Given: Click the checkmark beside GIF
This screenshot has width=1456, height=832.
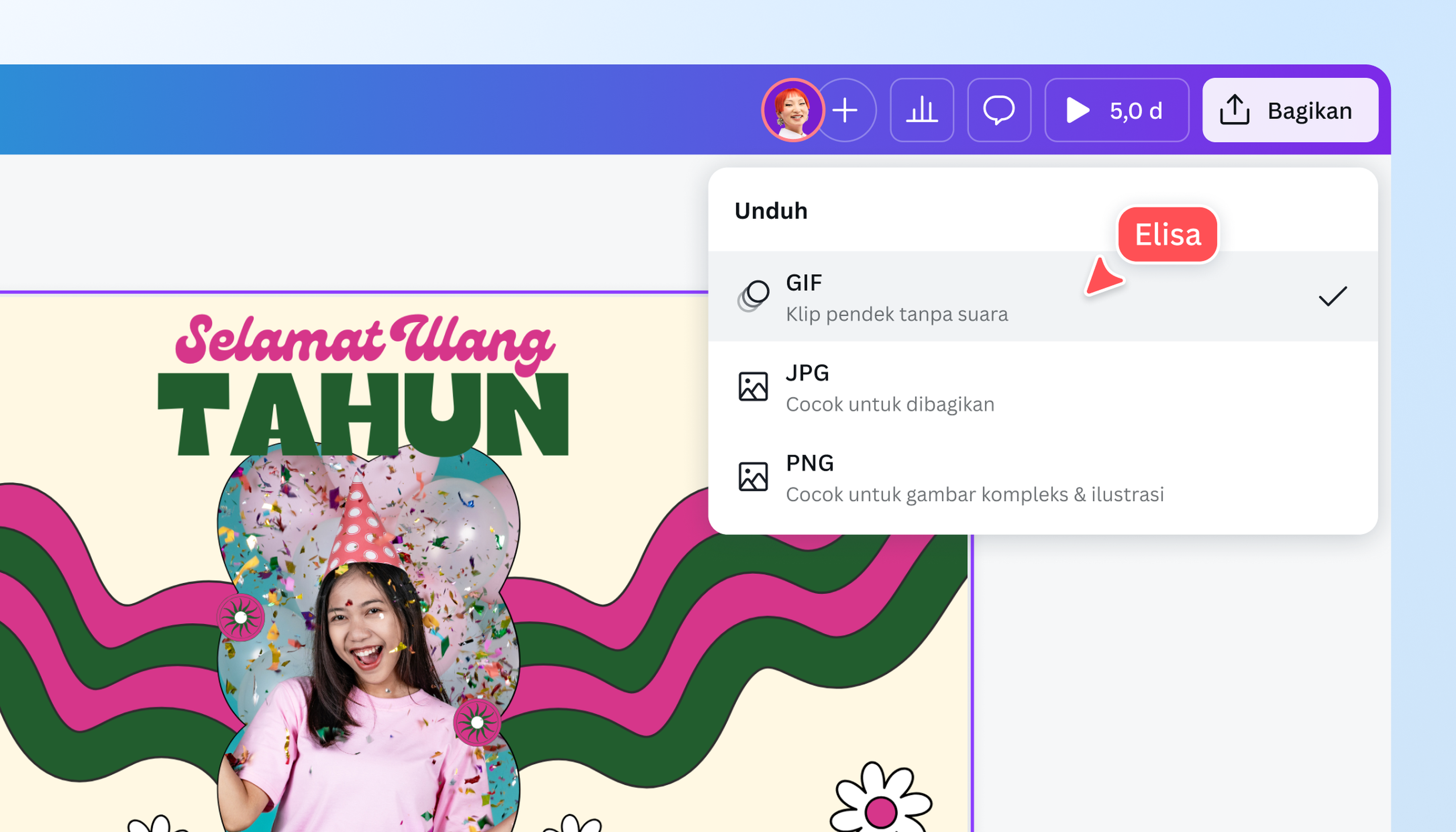Looking at the screenshot, I should point(1333,296).
